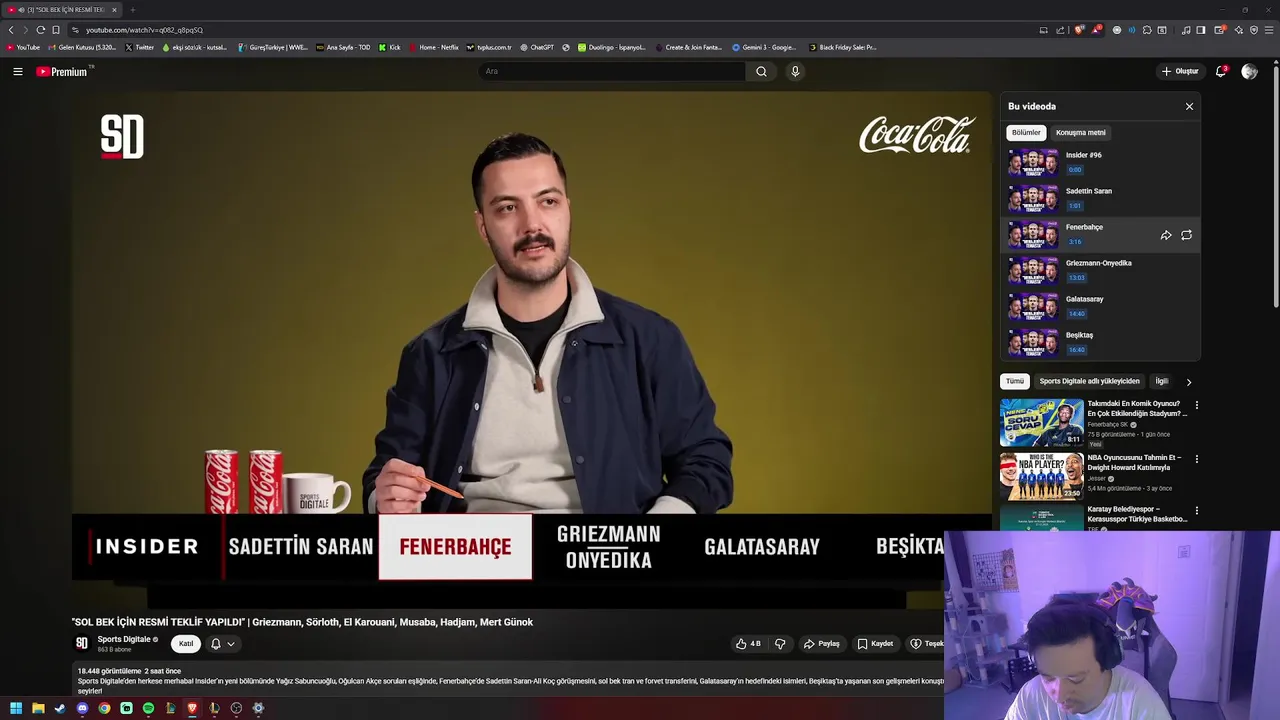Loop the Fenerbahçe chapter with repeat icon

pos(1186,235)
